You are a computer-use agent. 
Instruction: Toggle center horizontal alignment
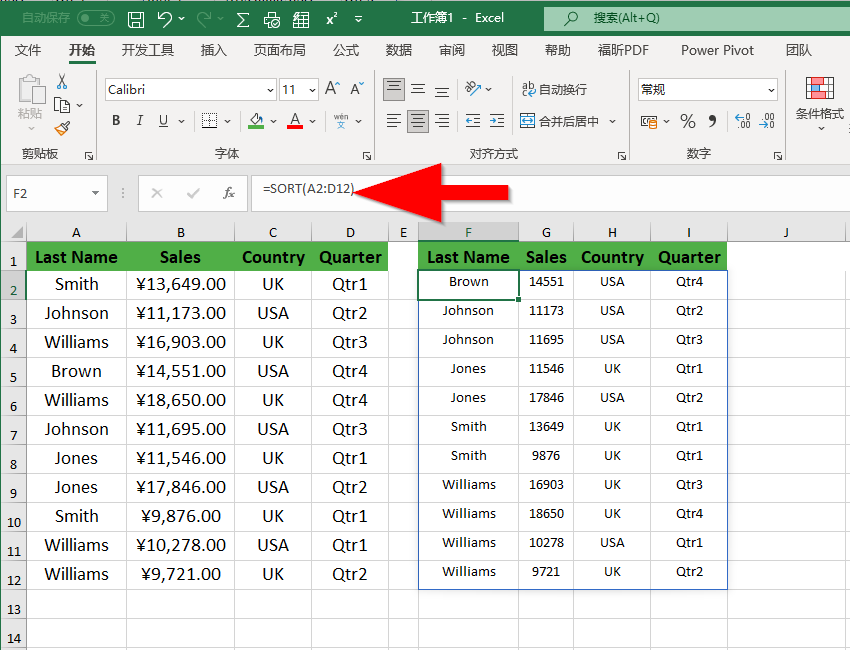pos(417,121)
